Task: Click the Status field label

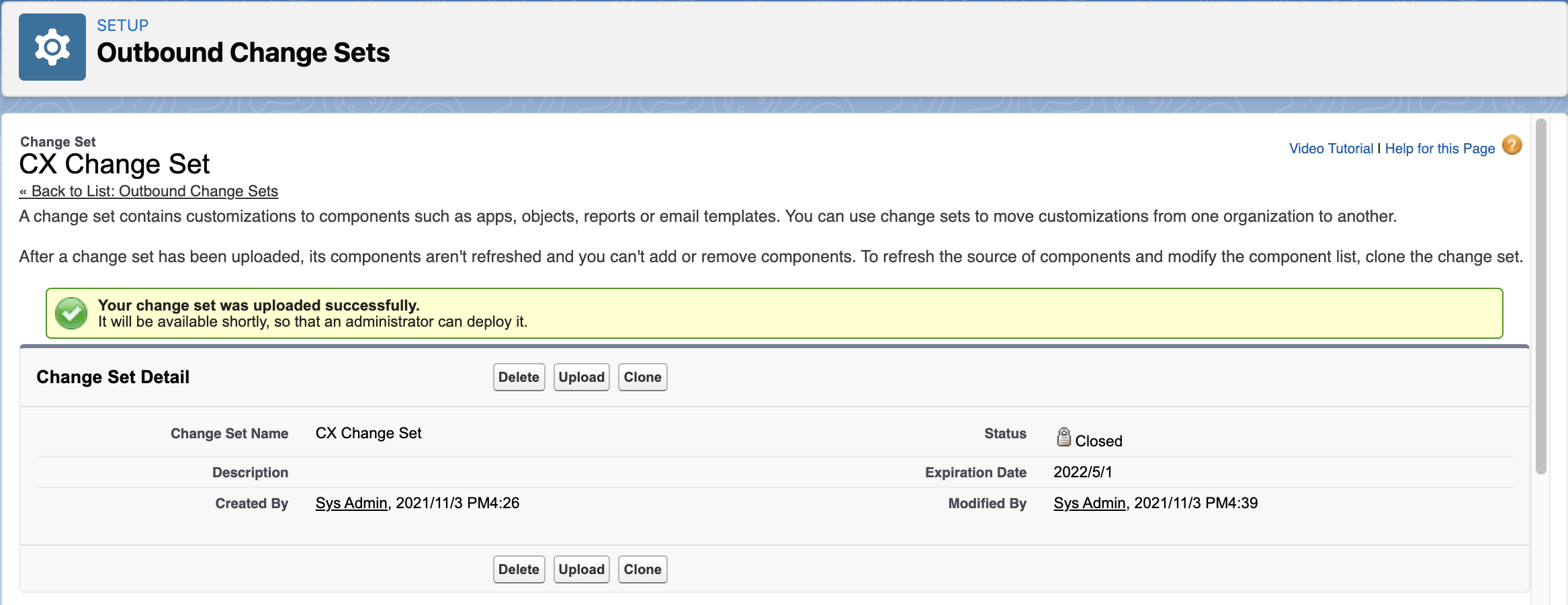Action: point(1005,434)
